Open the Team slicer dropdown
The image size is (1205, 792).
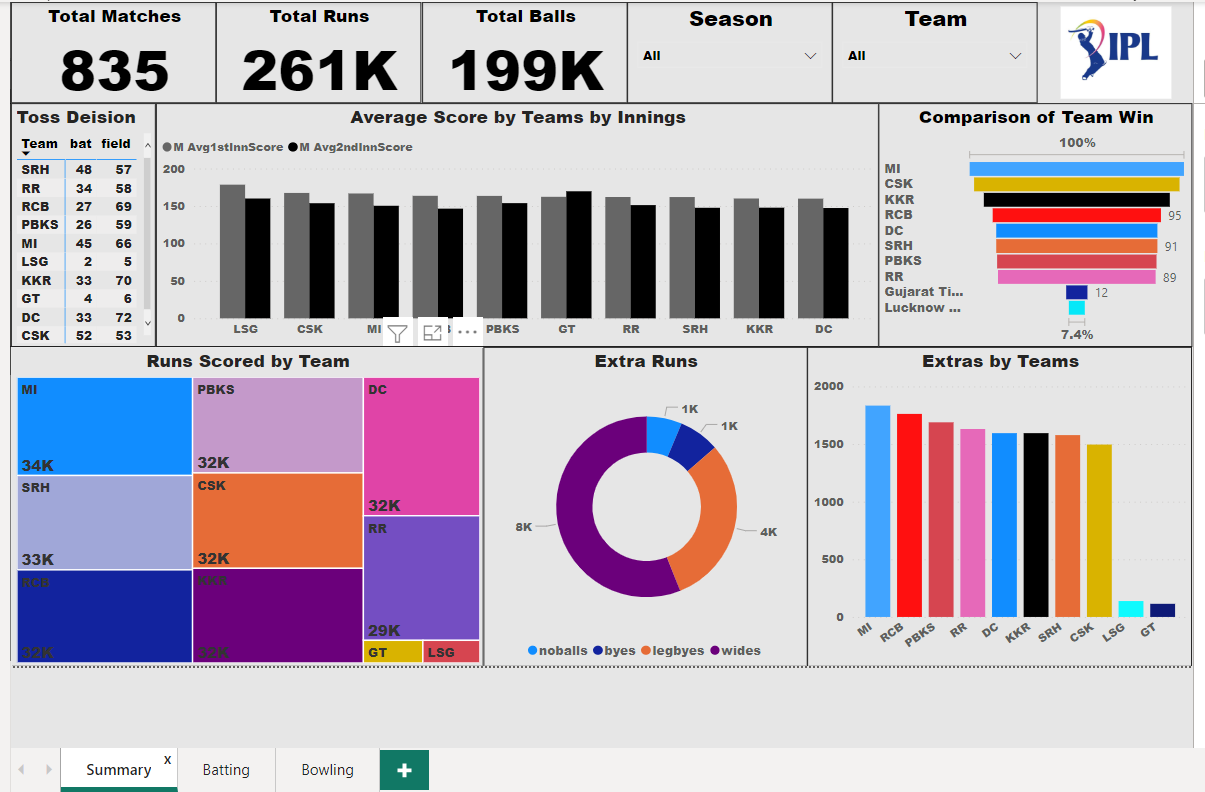[1015, 56]
